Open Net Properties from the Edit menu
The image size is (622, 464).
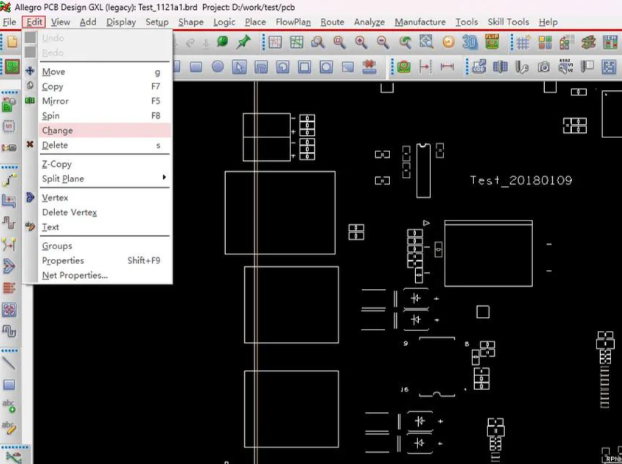(74, 275)
